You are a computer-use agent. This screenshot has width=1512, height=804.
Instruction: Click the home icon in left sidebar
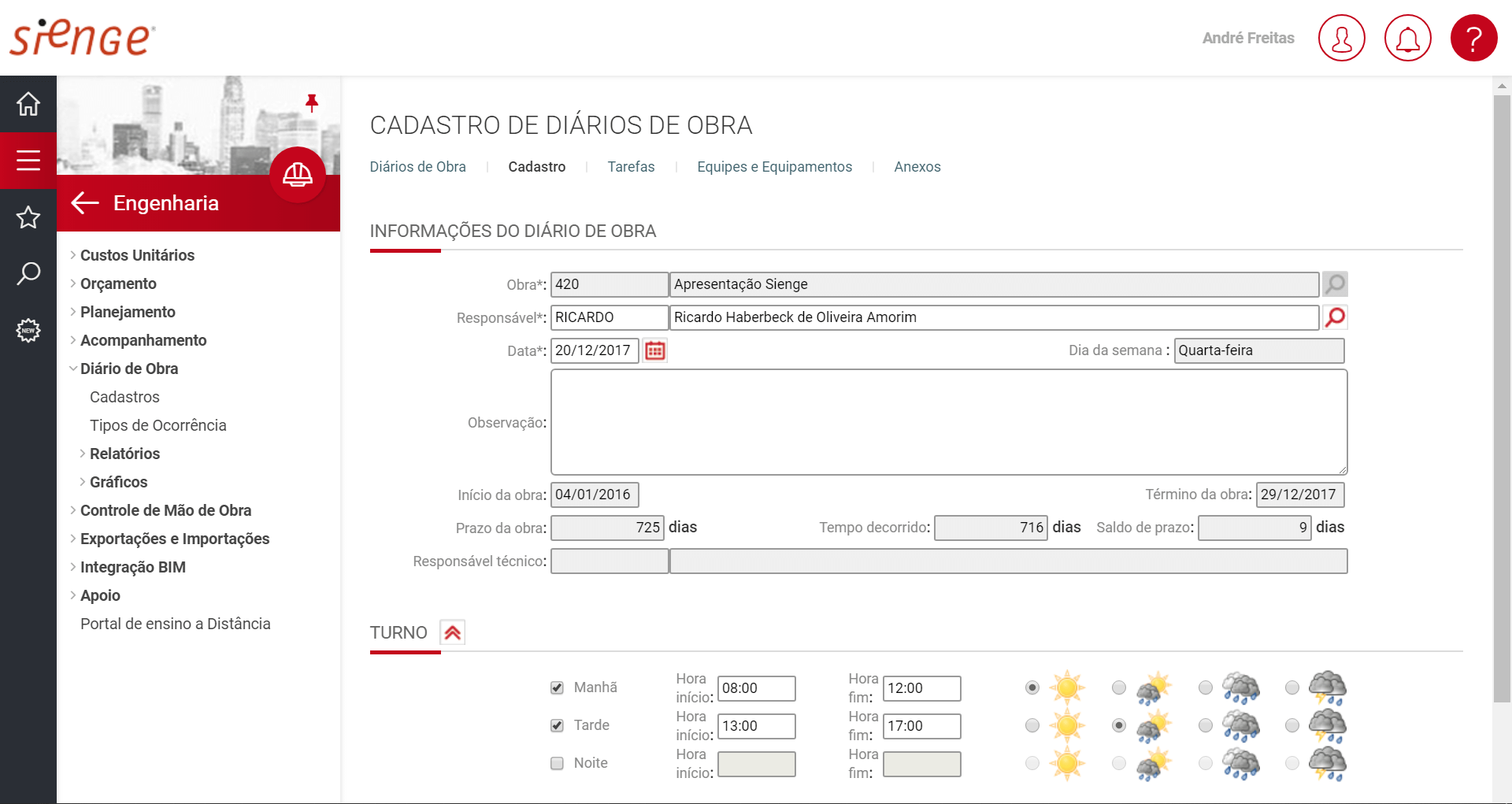(x=28, y=104)
